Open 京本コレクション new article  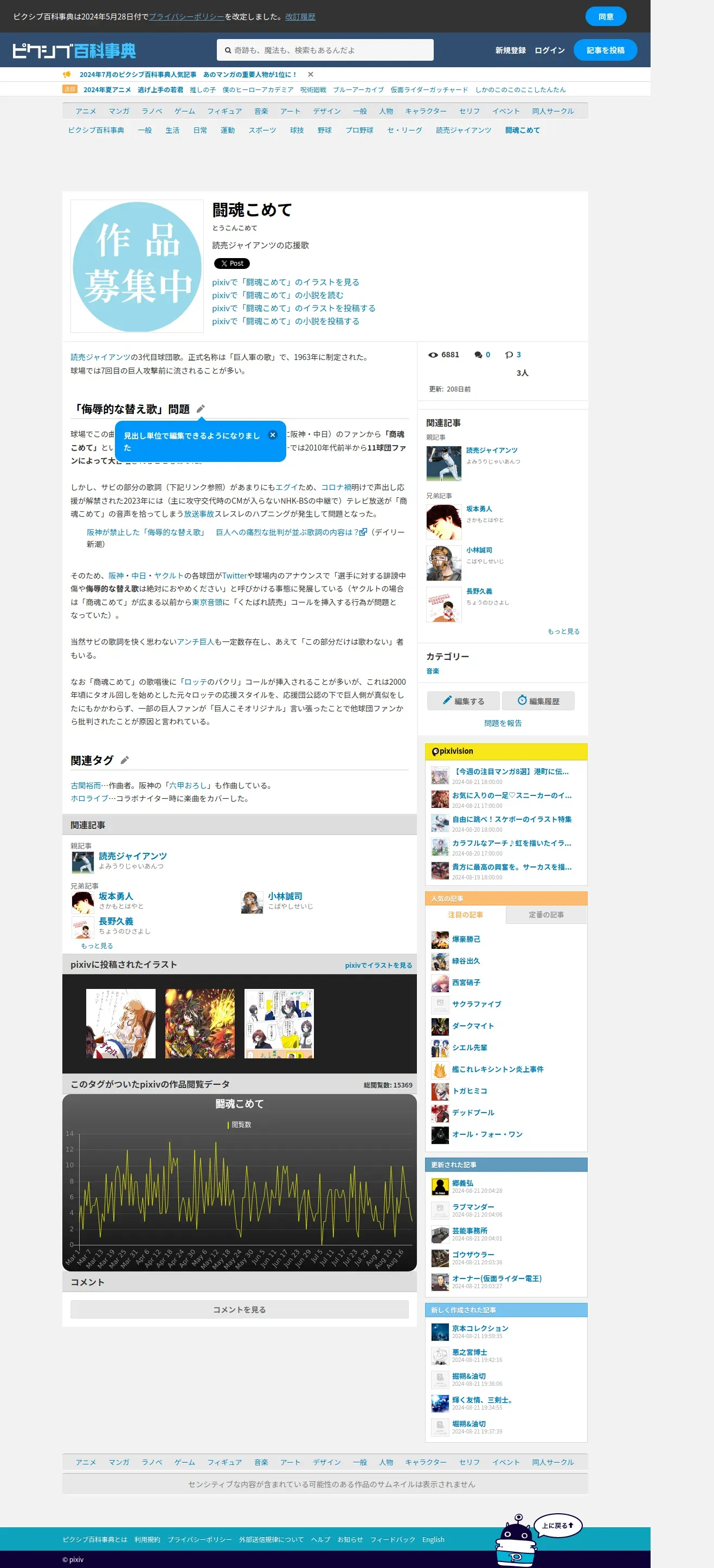point(480,1328)
